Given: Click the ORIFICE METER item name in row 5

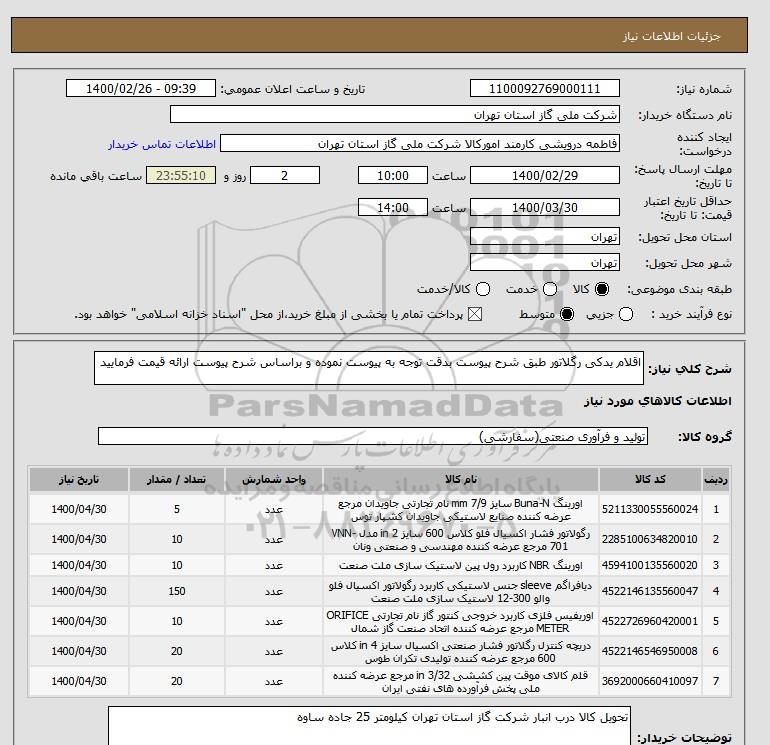Looking at the screenshot, I should click(461, 621).
